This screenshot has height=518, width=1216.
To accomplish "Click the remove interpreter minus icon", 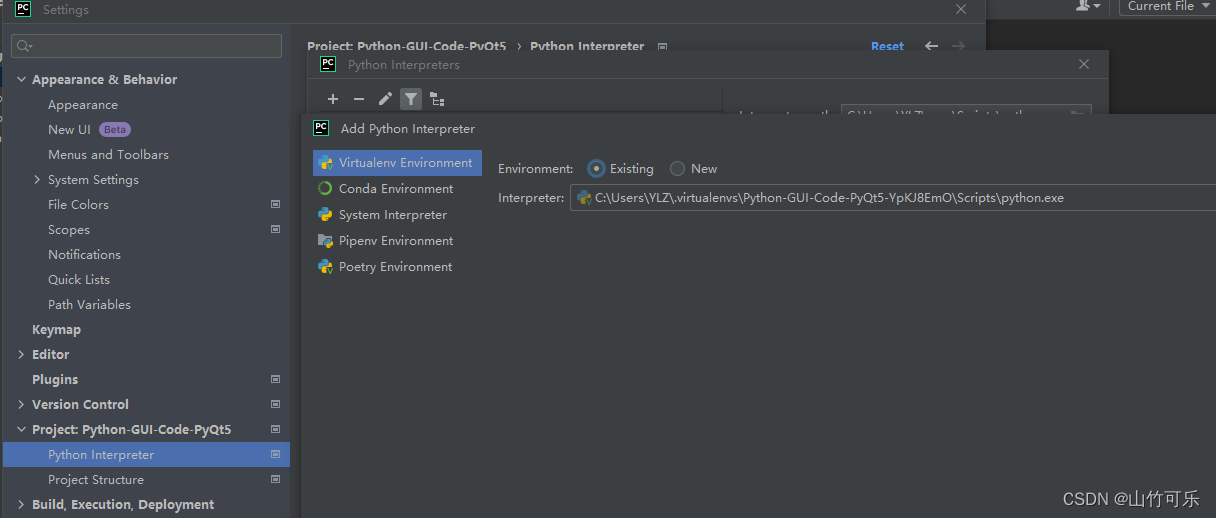I will tap(359, 98).
